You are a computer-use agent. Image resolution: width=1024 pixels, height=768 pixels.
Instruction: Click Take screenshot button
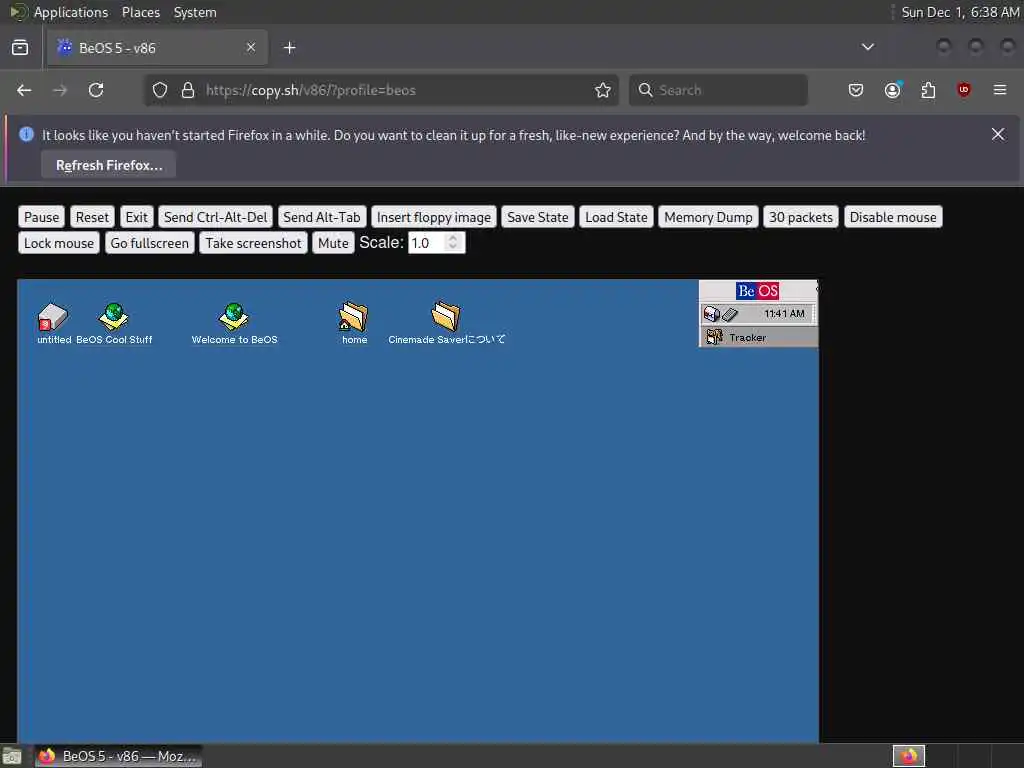pos(253,243)
